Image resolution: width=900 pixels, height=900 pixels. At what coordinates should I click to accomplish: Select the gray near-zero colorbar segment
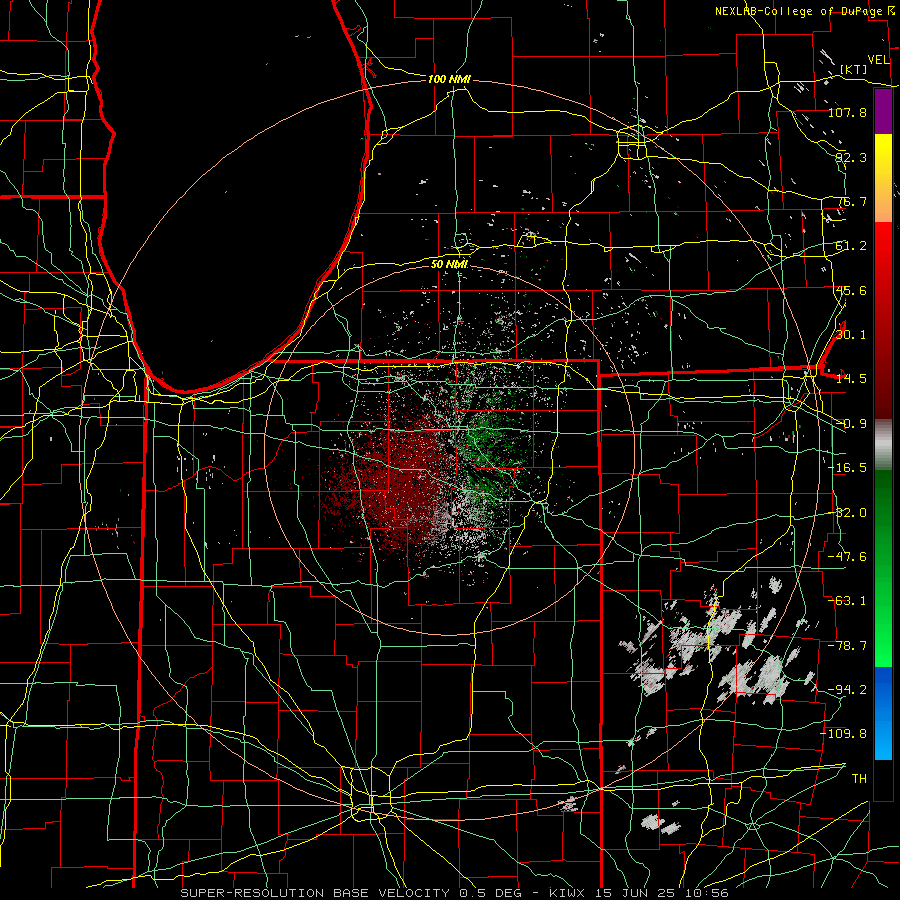pyautogui.click(x=883, y=445)
